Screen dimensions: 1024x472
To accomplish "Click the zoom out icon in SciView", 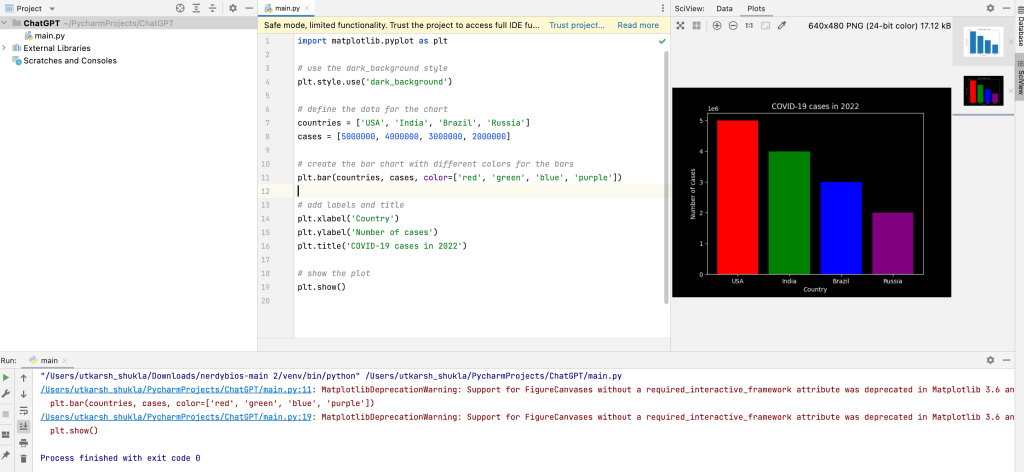I will [733, 25].
